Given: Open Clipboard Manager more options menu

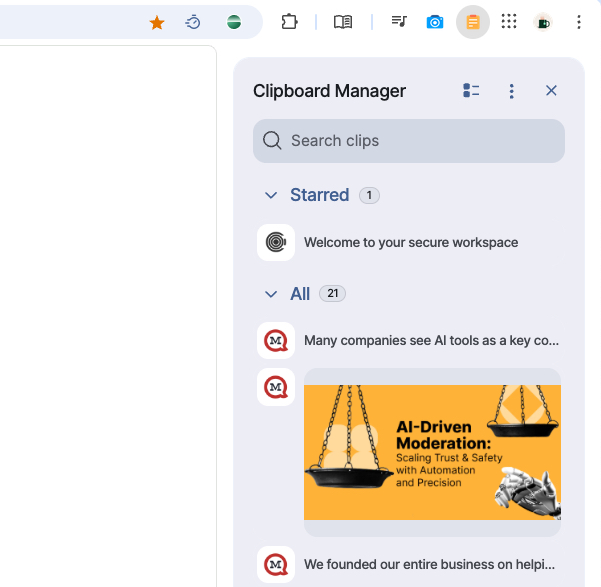Looking at the screenshot, I should coord(511,91).
